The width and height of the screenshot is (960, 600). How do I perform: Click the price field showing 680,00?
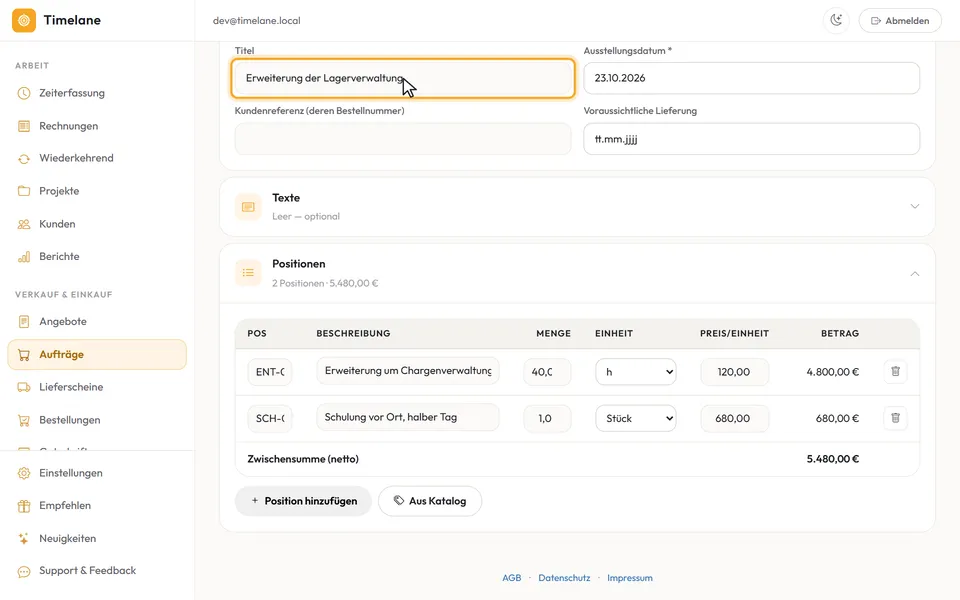[734, 418]
